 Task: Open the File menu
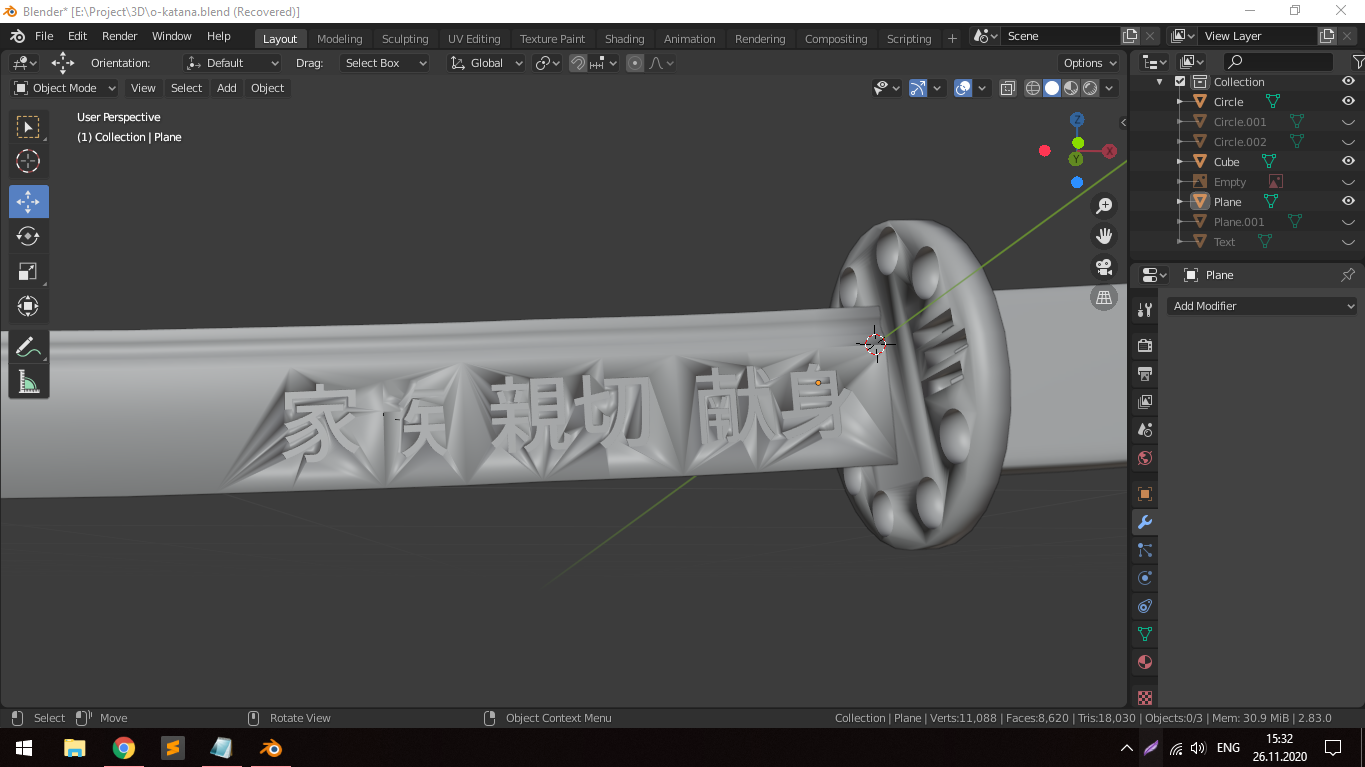point(44,36)
